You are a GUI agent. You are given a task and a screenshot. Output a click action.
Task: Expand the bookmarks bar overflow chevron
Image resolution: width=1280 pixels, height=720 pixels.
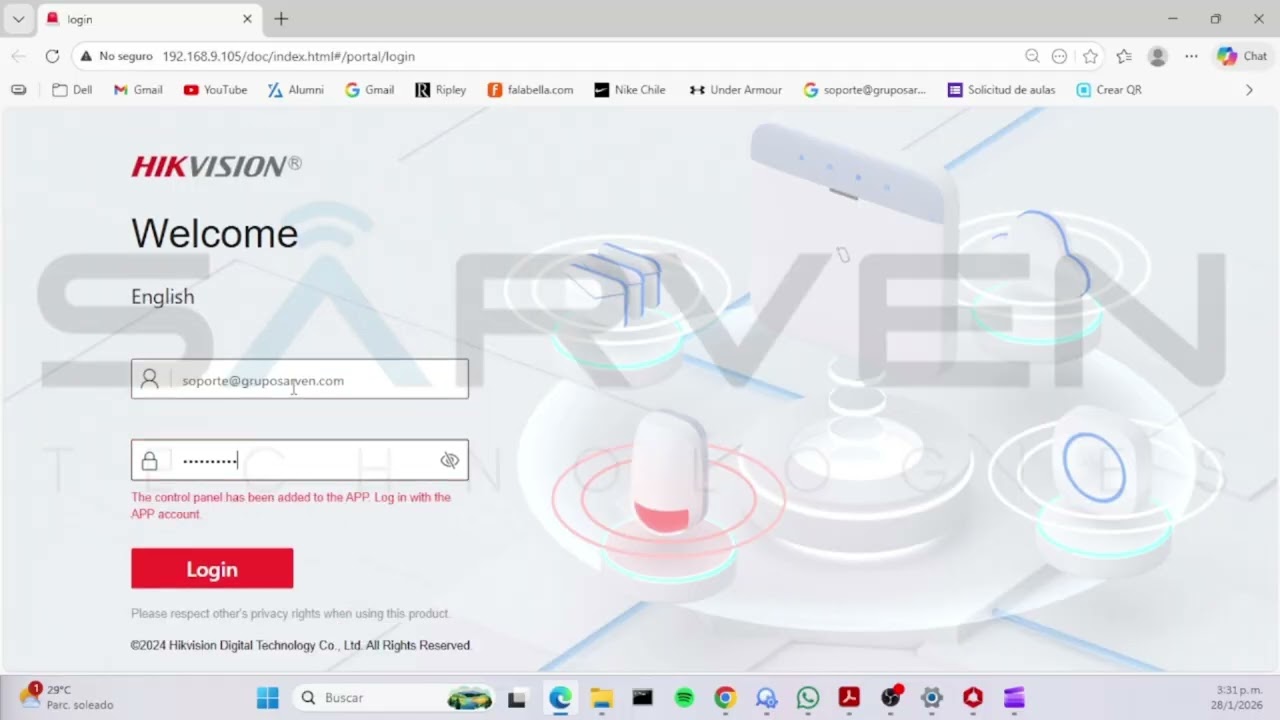1249,89
